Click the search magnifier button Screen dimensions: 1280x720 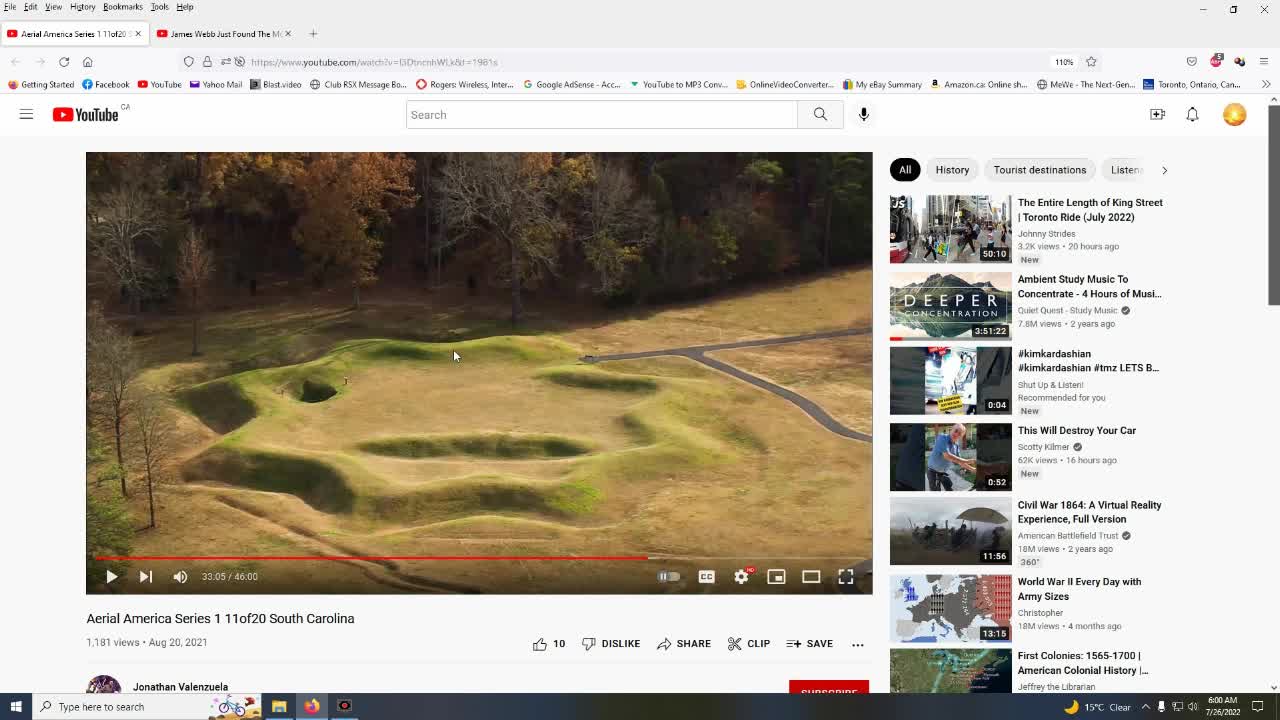(x=820, y=114)
